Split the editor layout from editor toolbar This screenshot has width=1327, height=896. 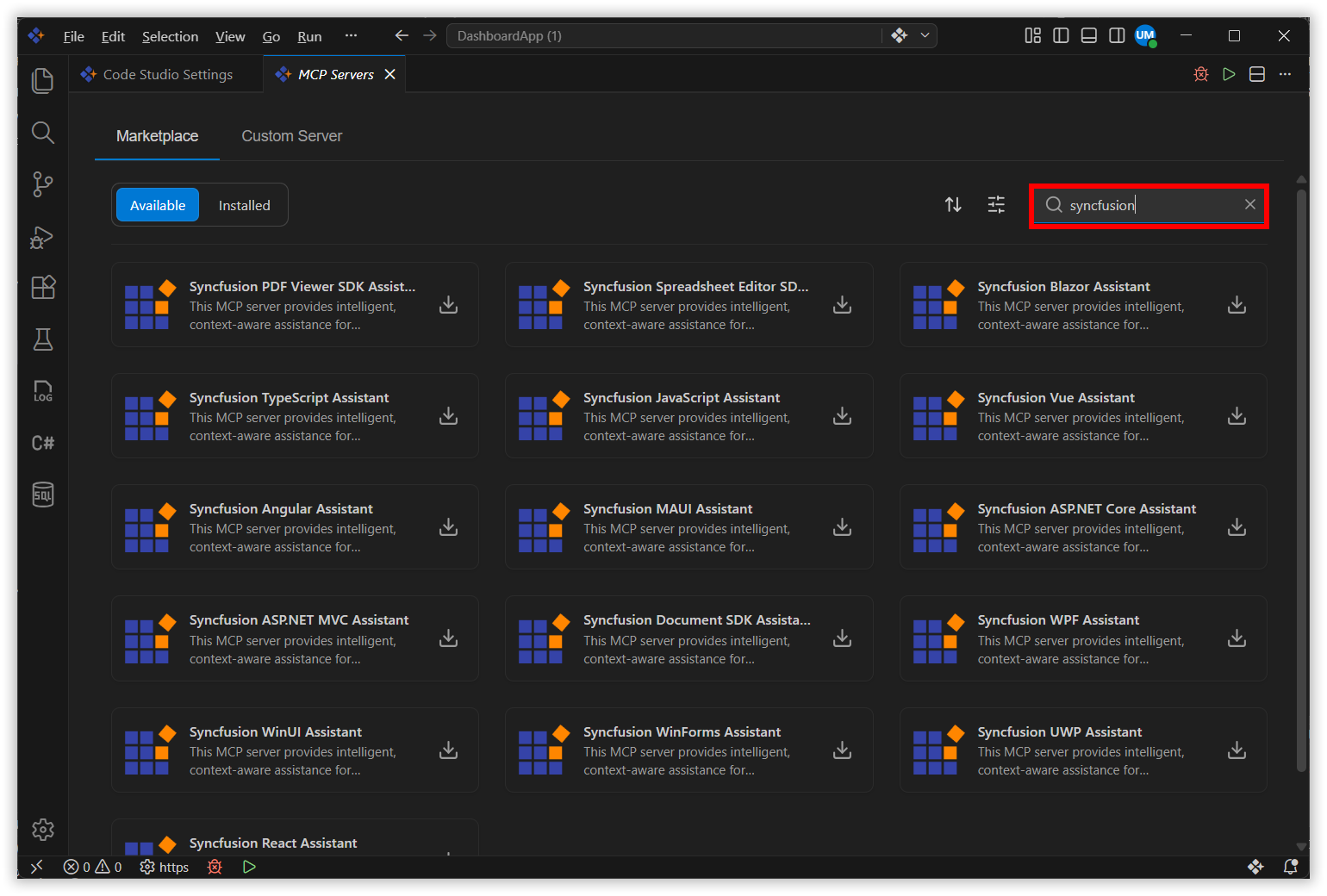tap(1257, 74)
